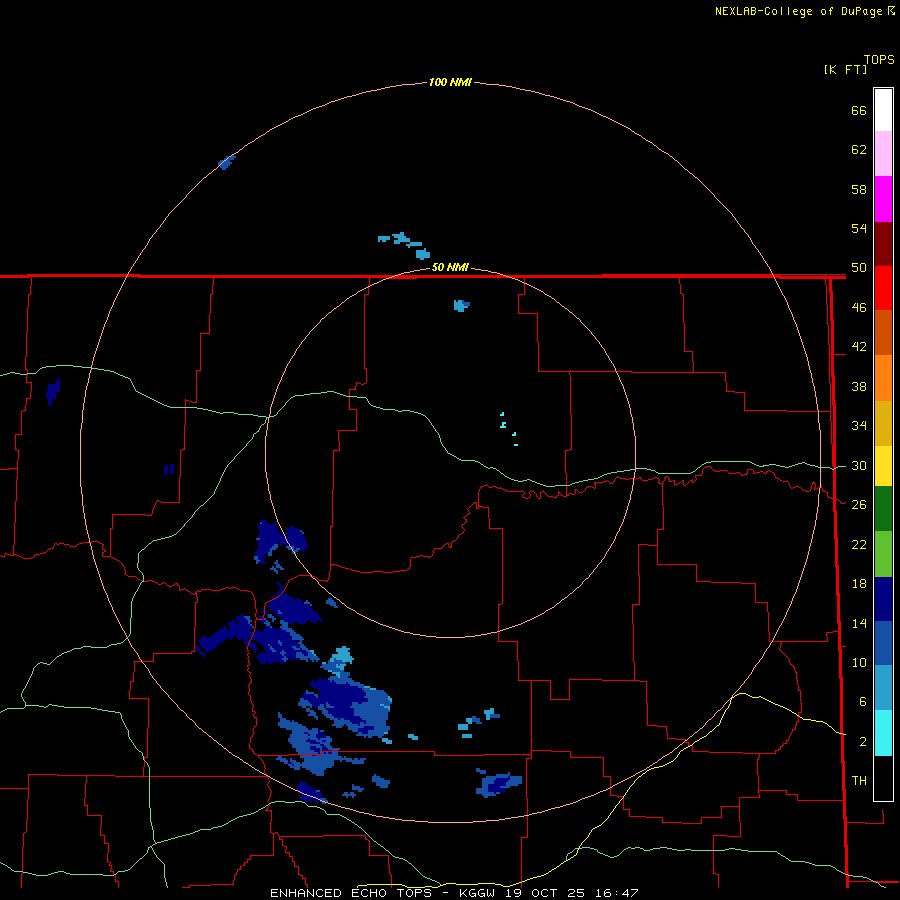Screen dimensions: 900x900
Task: Click the yellow 34 kft legend swatch
Action: pos(883,466)
